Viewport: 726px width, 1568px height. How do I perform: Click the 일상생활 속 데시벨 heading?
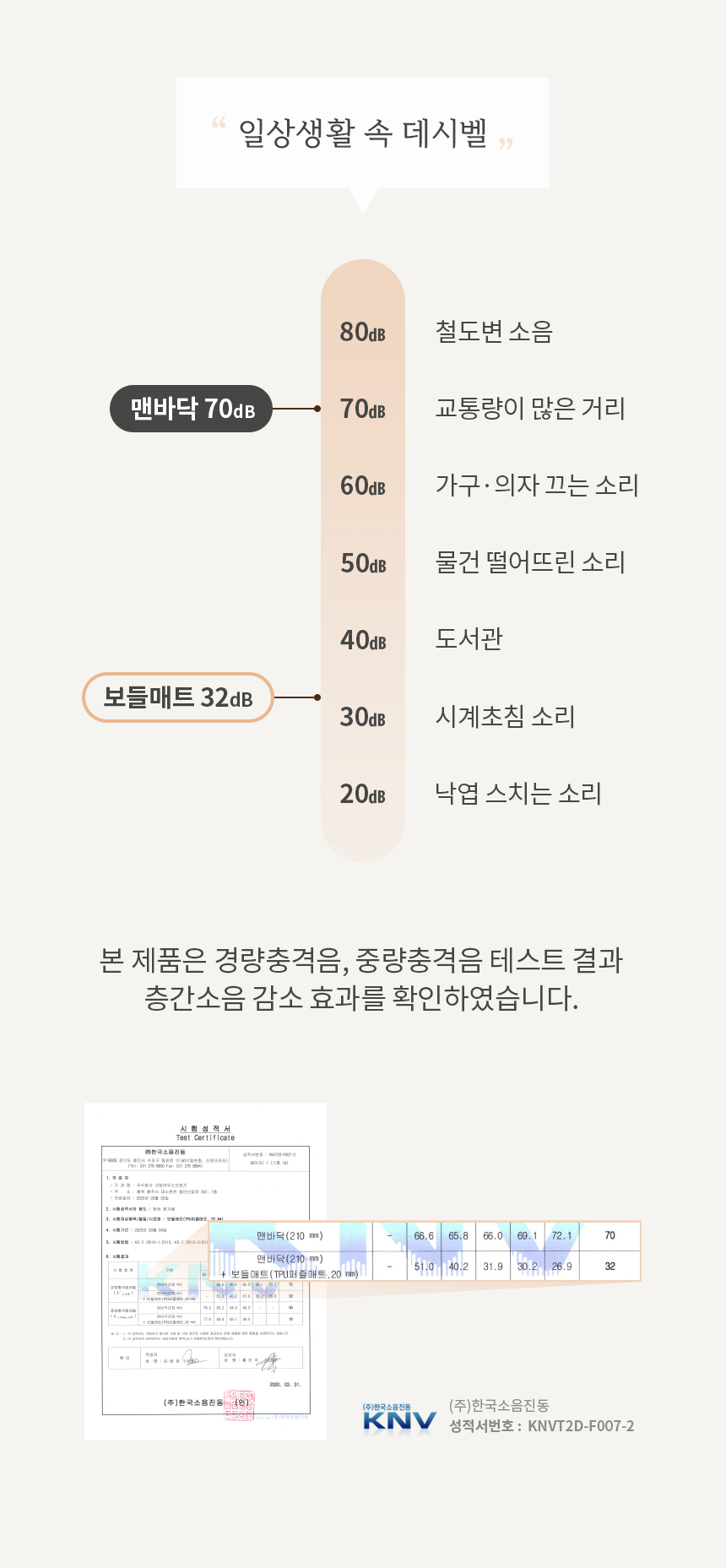363,133
